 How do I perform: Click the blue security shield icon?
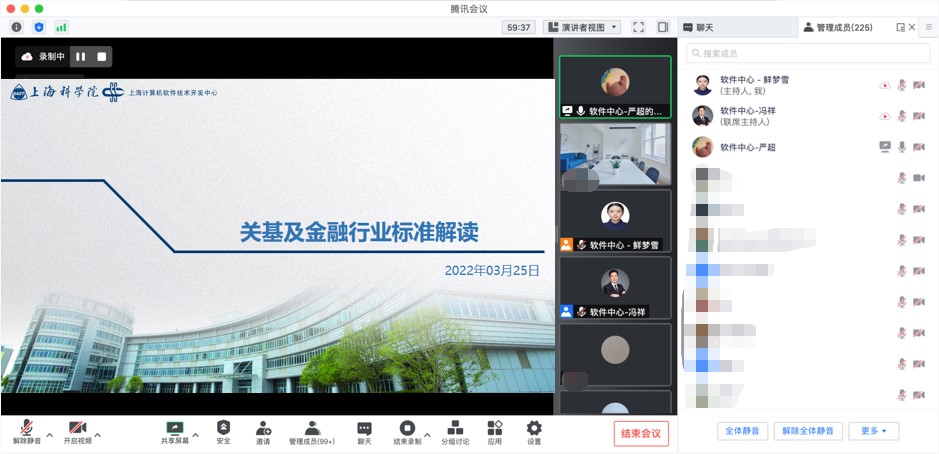coord(39,27)
